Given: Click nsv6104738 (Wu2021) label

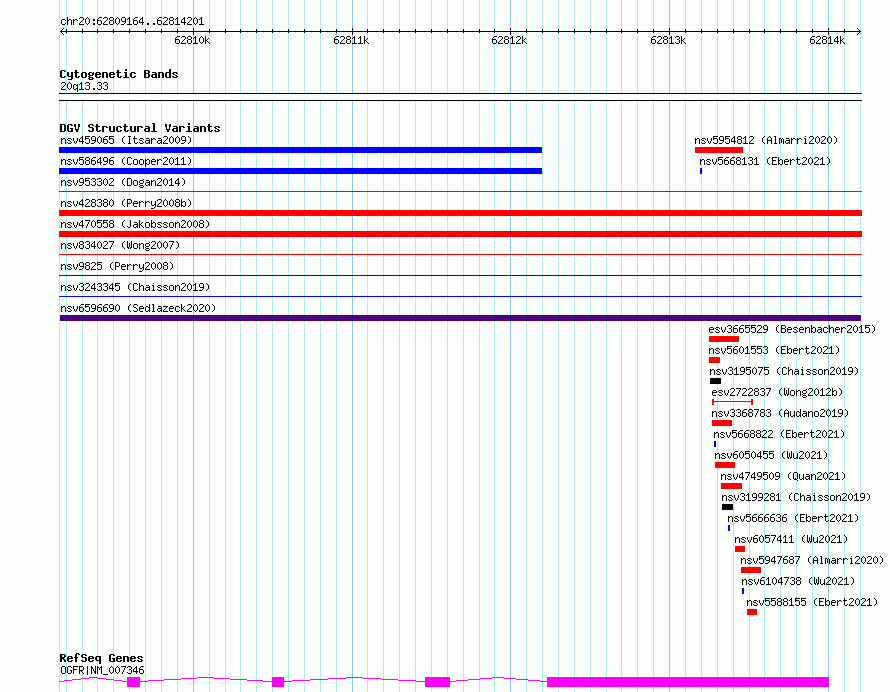Looking at the screenshot, I should [x=798, y=581].
